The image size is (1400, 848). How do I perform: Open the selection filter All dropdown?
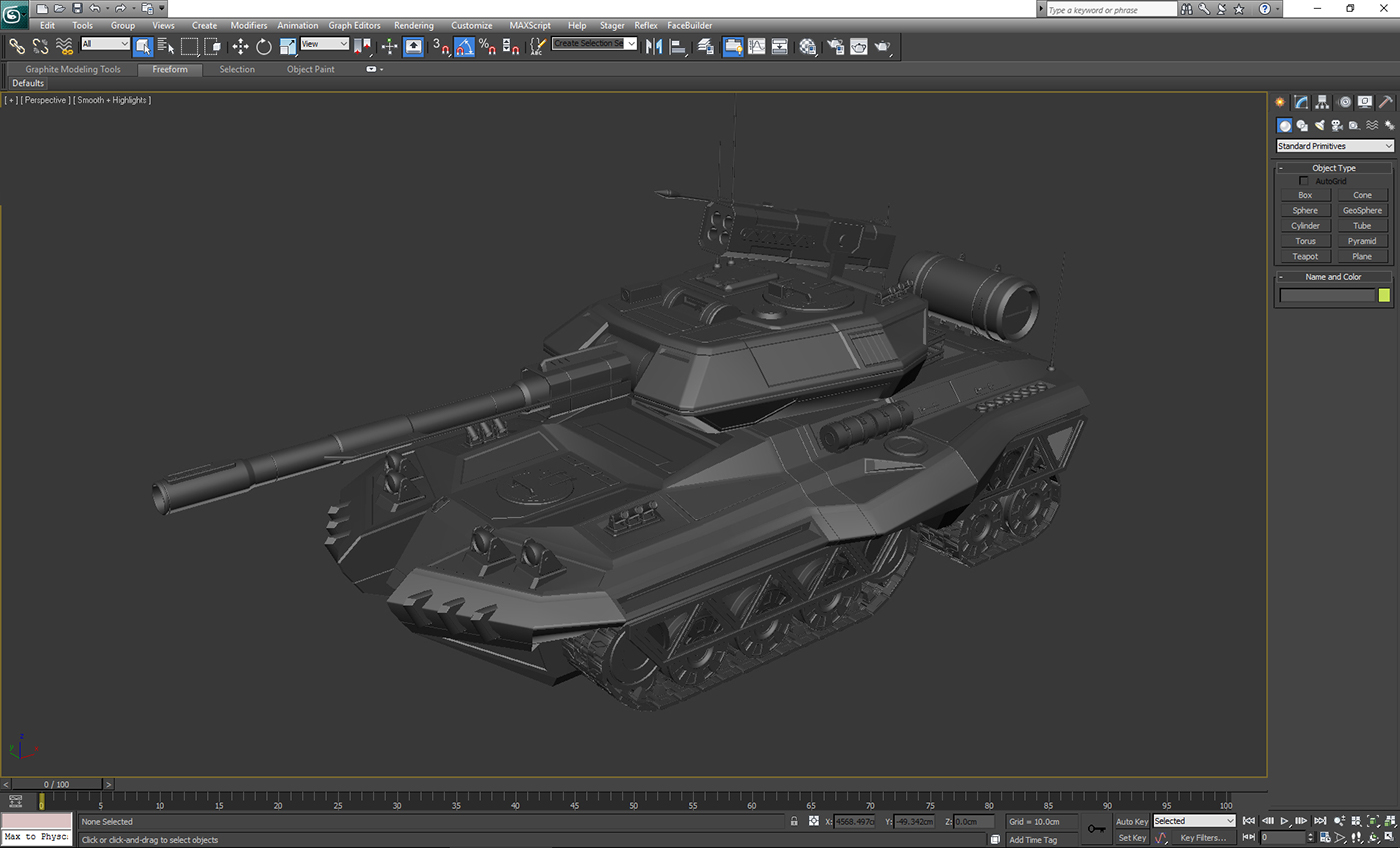tap(105, 43)
